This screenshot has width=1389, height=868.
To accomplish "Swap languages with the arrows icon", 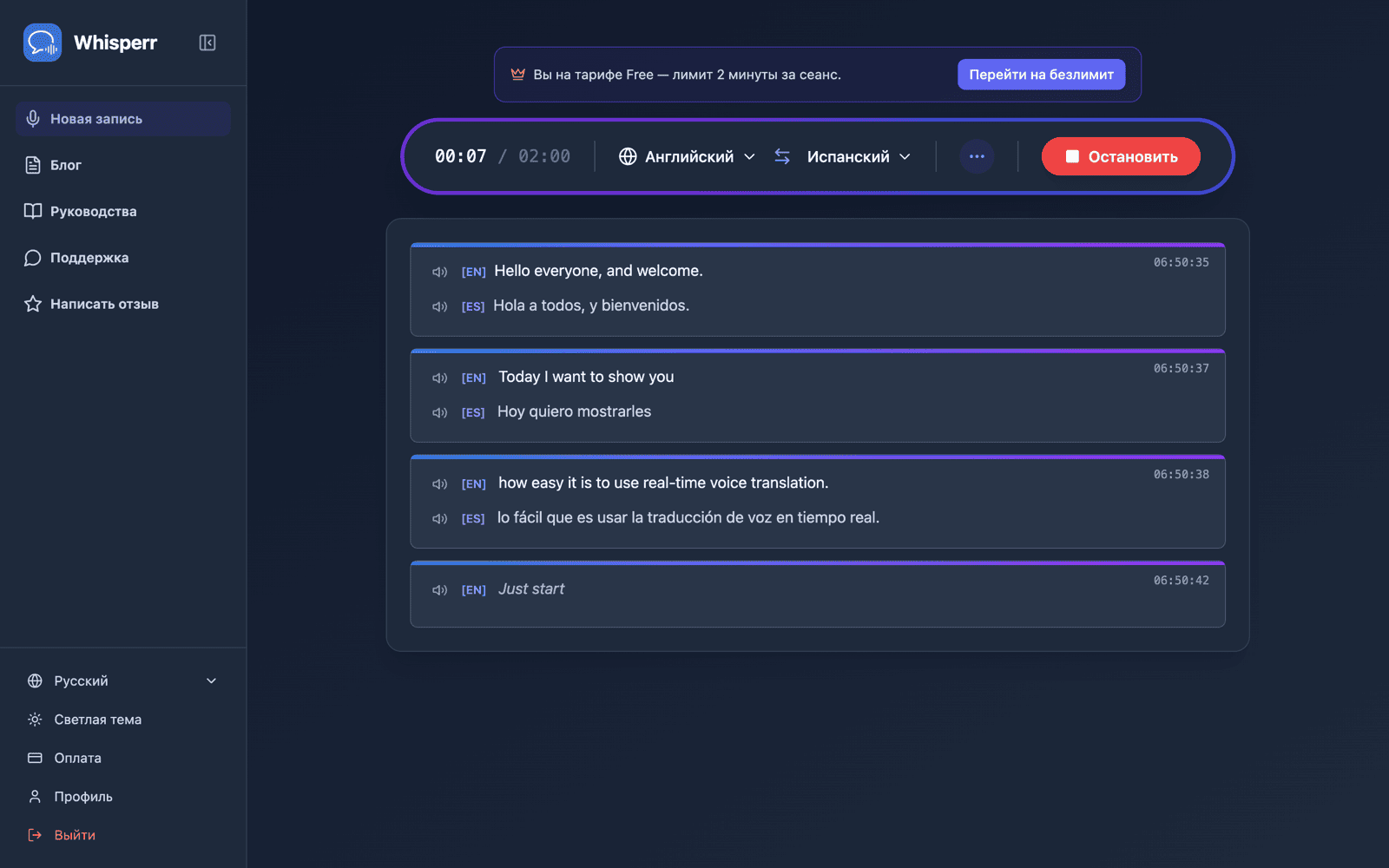I will [782, 156].
